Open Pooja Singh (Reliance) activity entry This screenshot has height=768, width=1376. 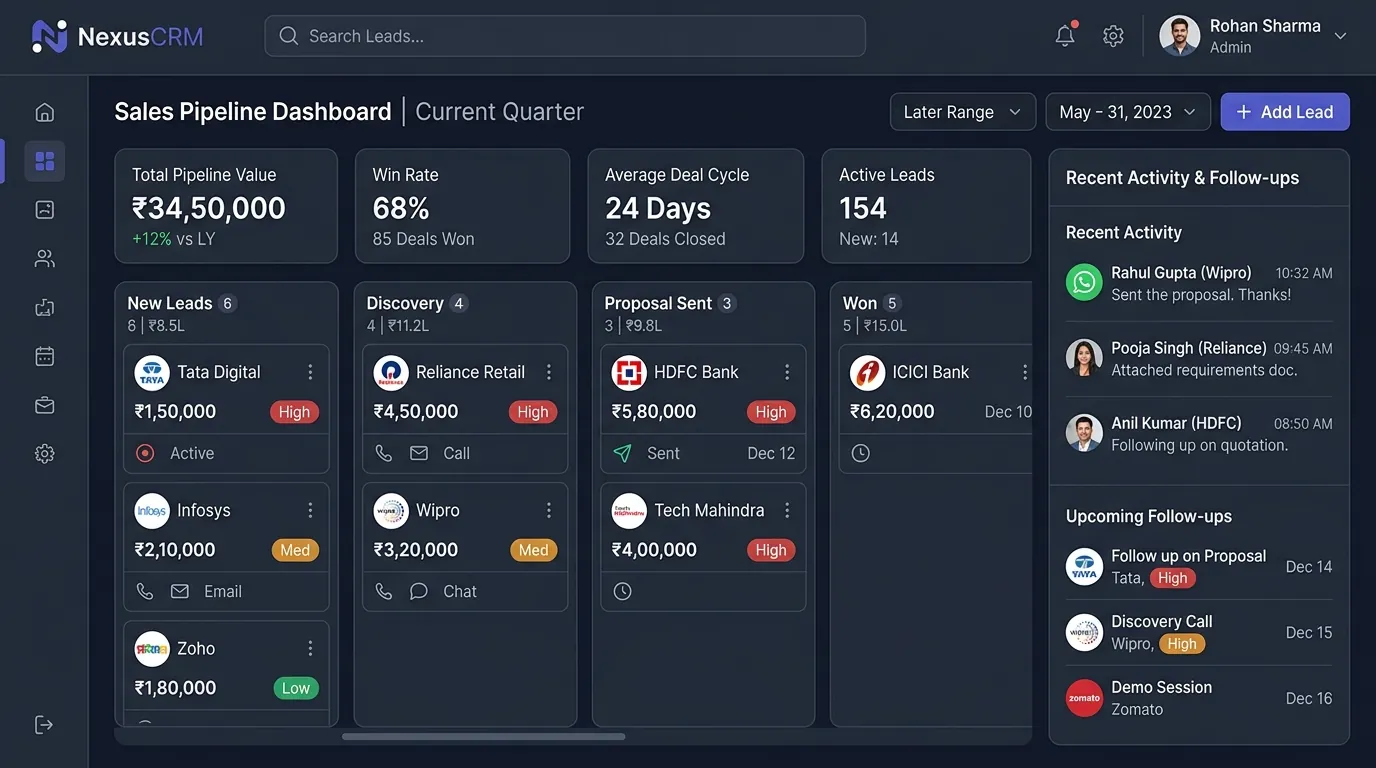point(1199,359)
